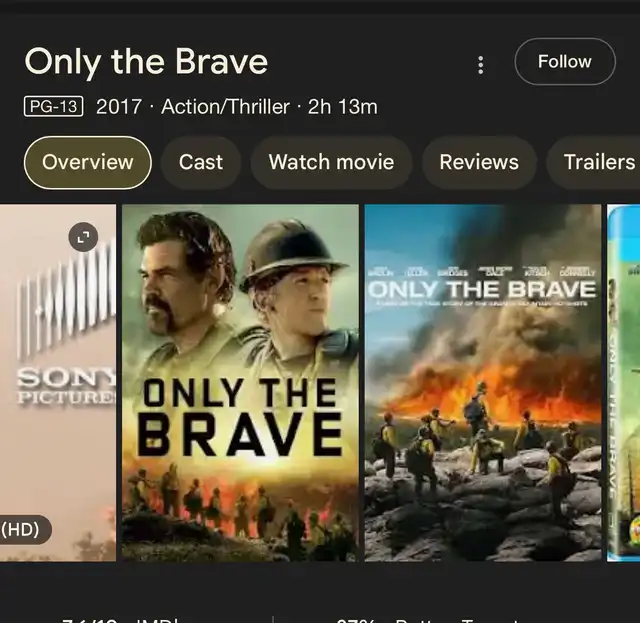Open the IMDb rating link
Viewport: 640px width, 623px height.
(x=120, y=620)
